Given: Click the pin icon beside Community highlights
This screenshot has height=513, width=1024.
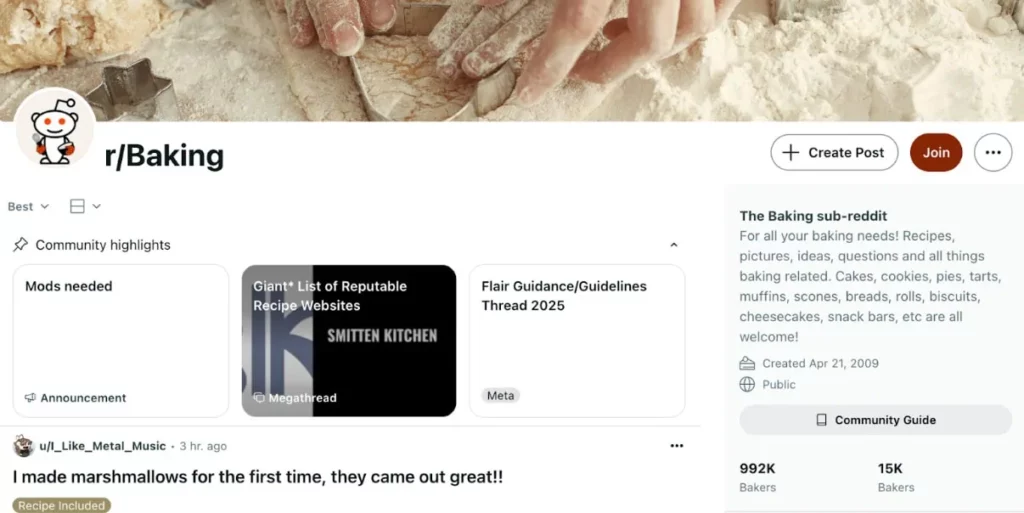Looking at the screenshot, I should click(x=20, y=245).
